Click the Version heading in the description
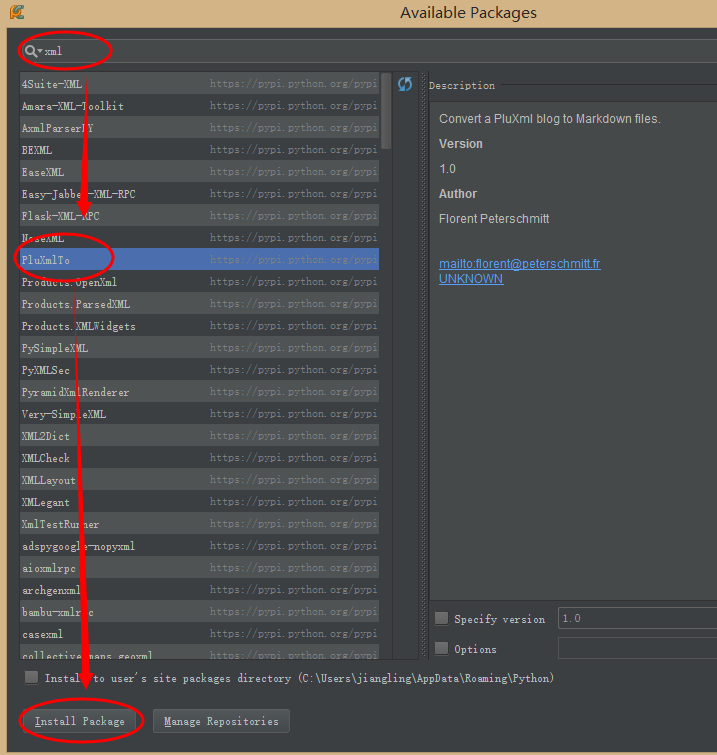The width and height of the screenshot is (717, 755). [460, 144]
